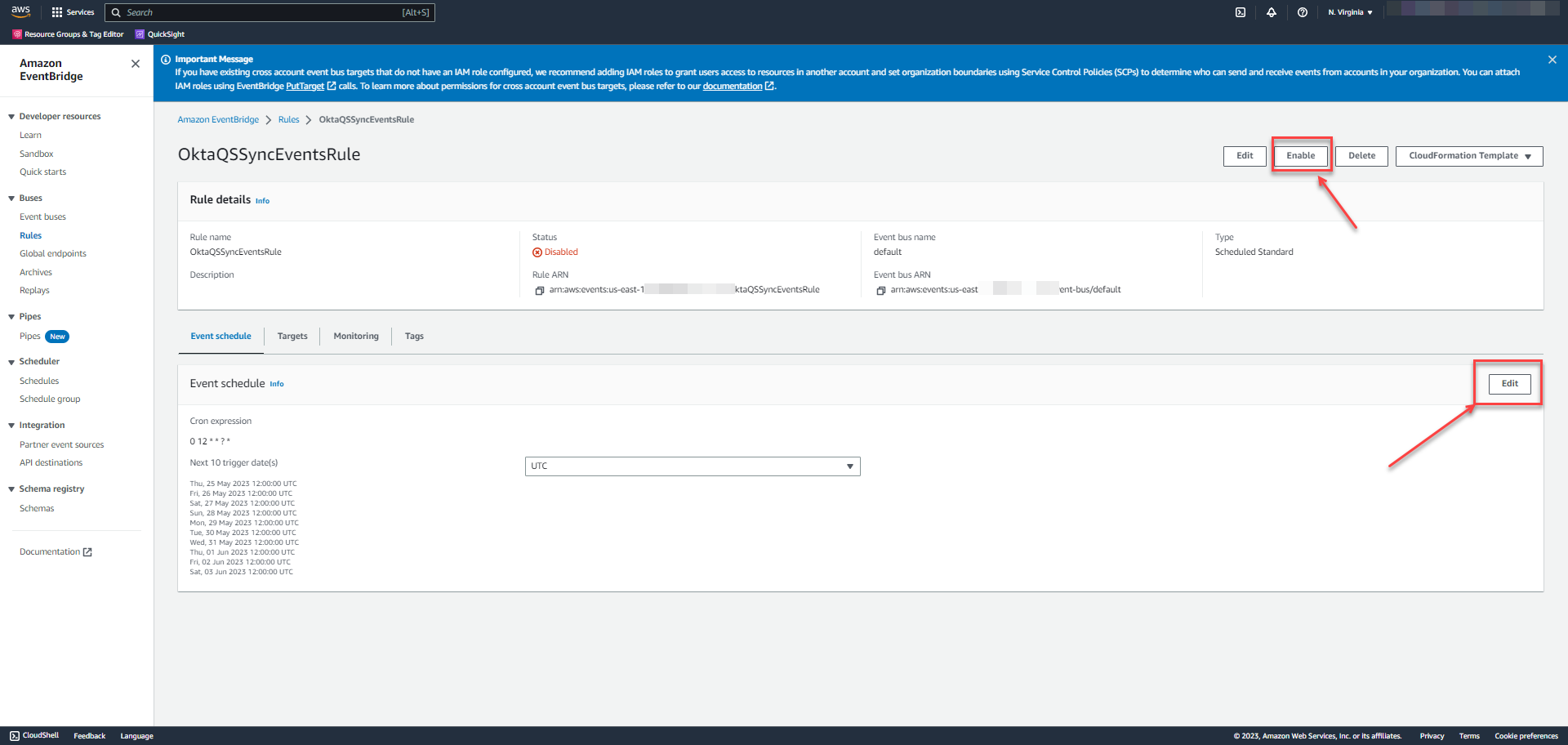Collapse the Schema registry section
This screenshot has width=1568, height=745.
click(11, 489)
